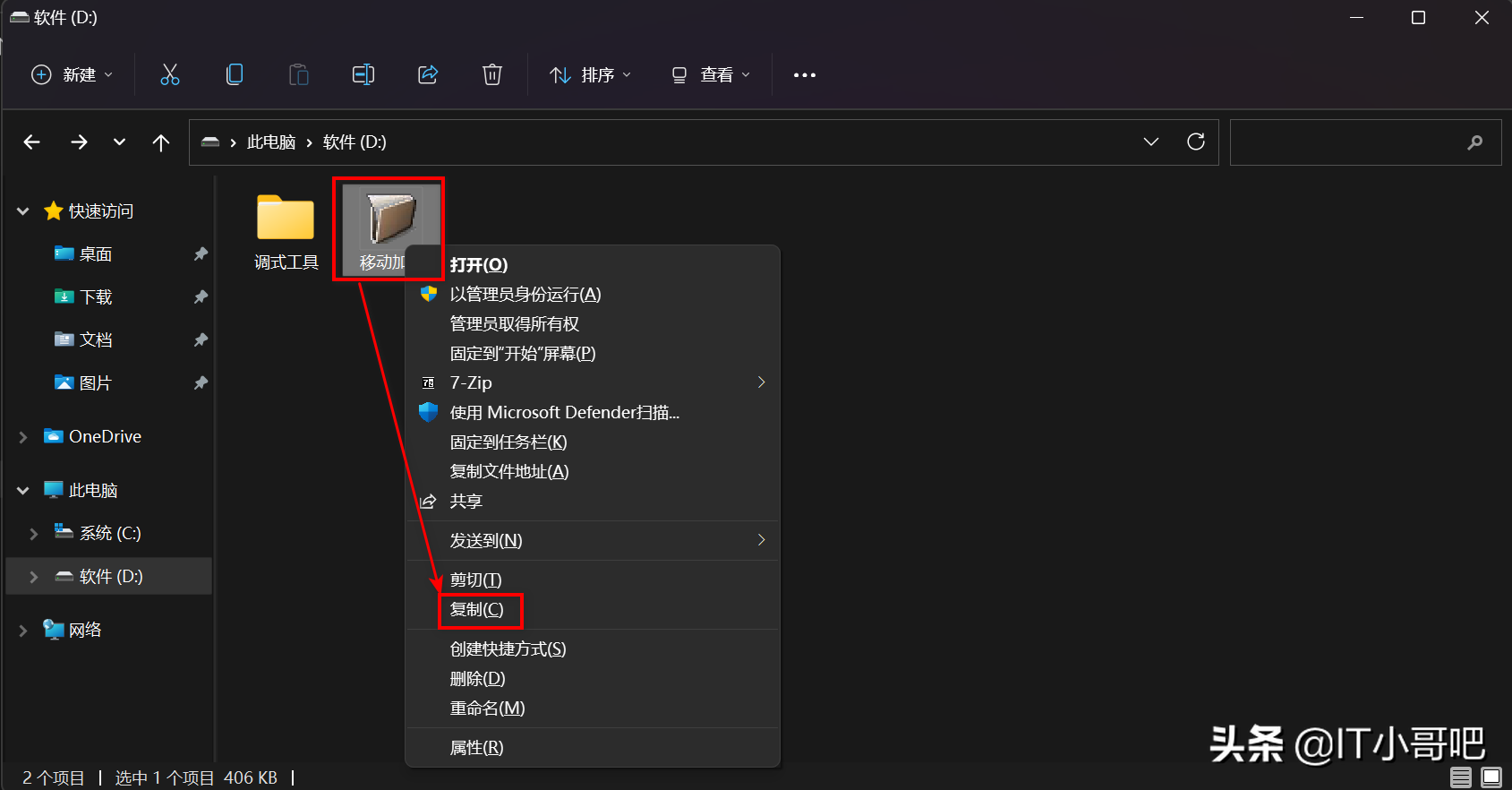The image size is (1512, 790).
Task: Choose 打开(O) in context menu
Action: (x=593, y=264)
